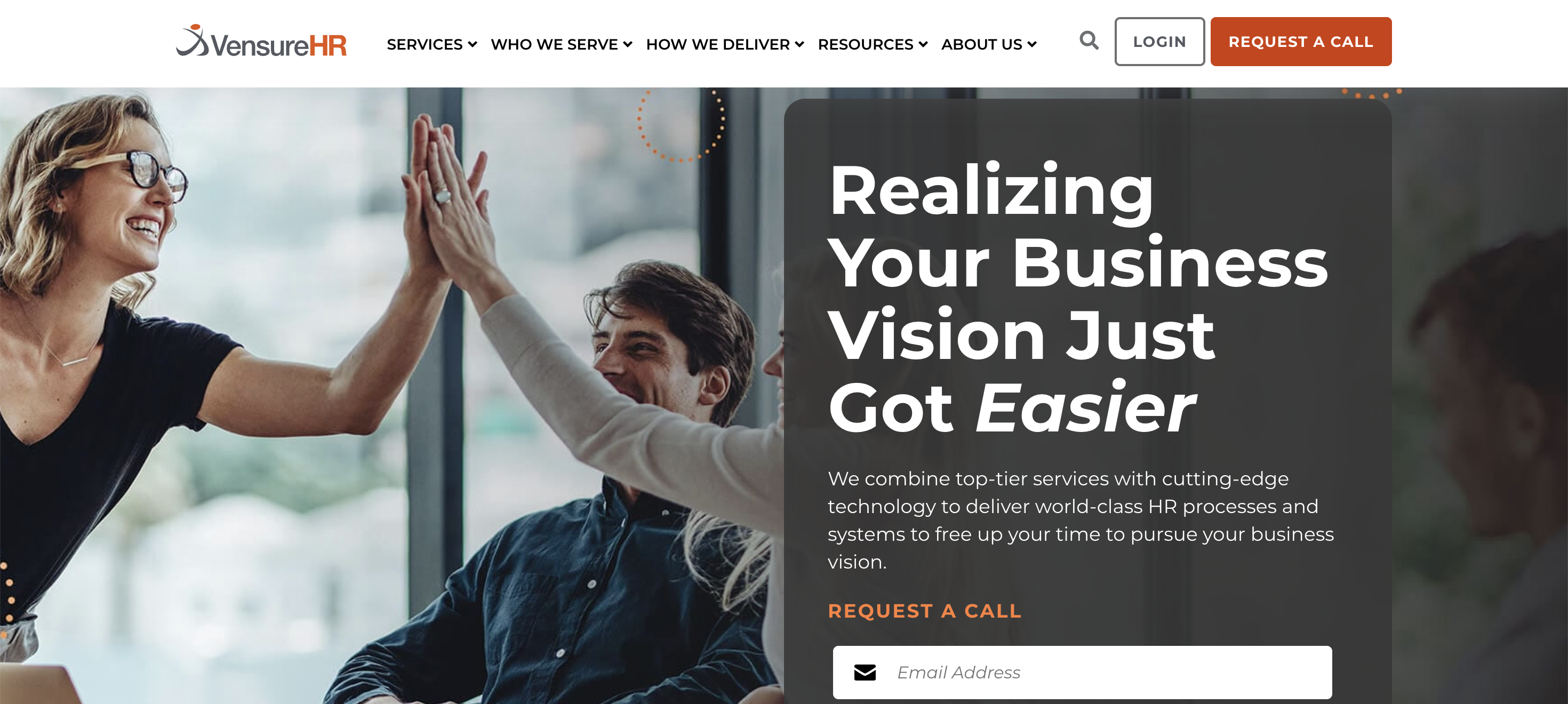Open the Who We Serve menu
Viewport: 1568px width, 704px height.
coord(561,44)
